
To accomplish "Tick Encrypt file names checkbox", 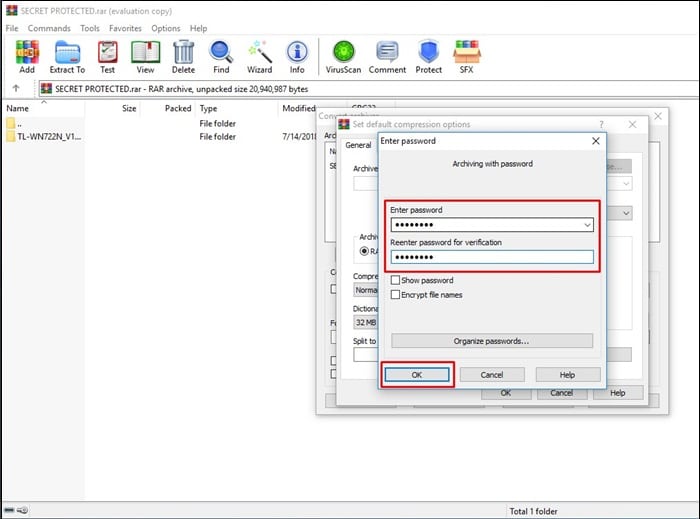I will (395, 295).
